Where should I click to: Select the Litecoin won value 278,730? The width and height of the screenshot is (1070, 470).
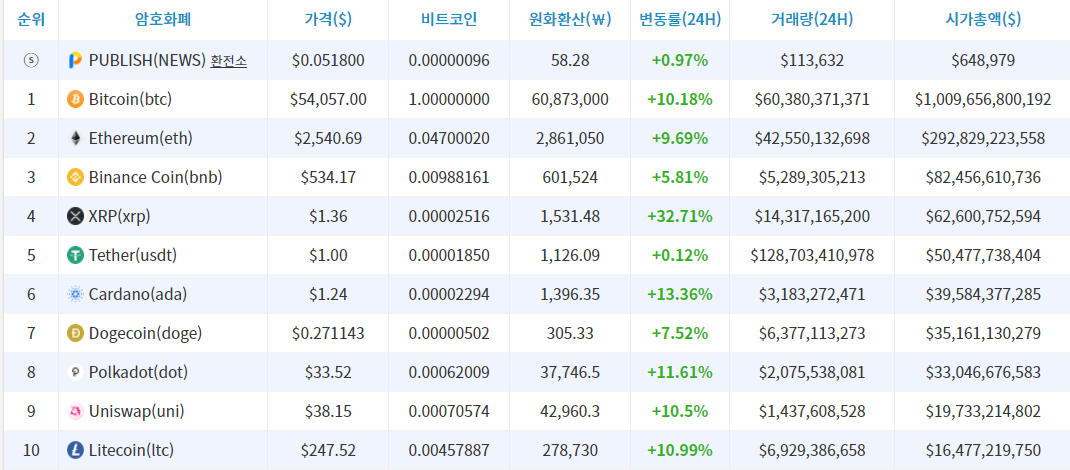pos(570,451)
